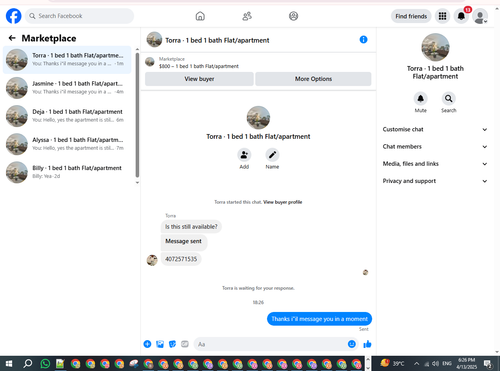
Task: Open the Windows taskbar search icon
Action: 28,363
